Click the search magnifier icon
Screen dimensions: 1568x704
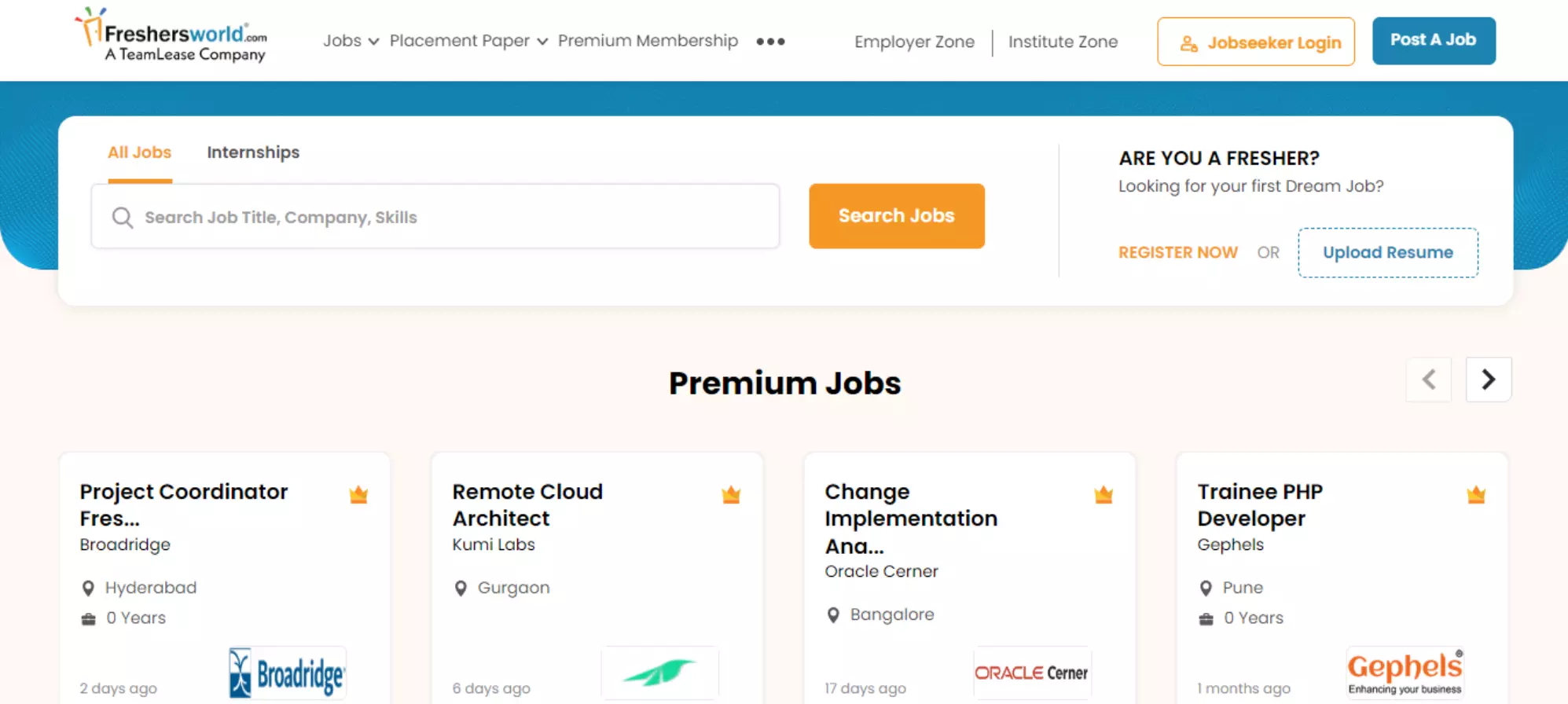pos(123,218)
